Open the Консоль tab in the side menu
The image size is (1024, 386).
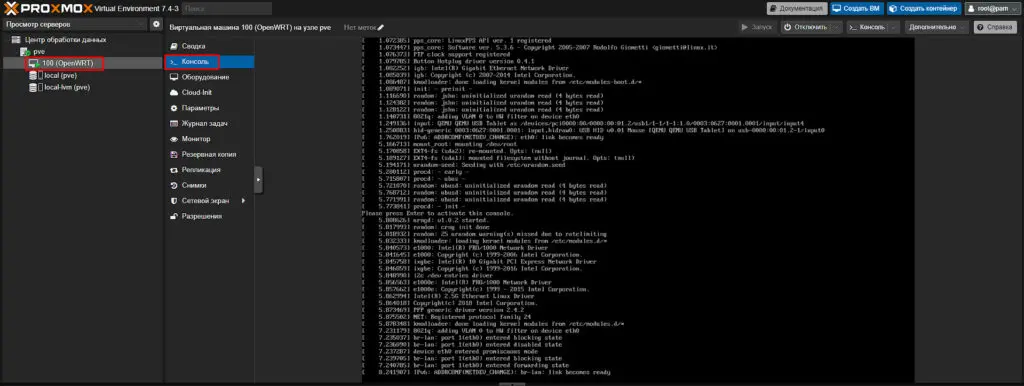[209, 61]
